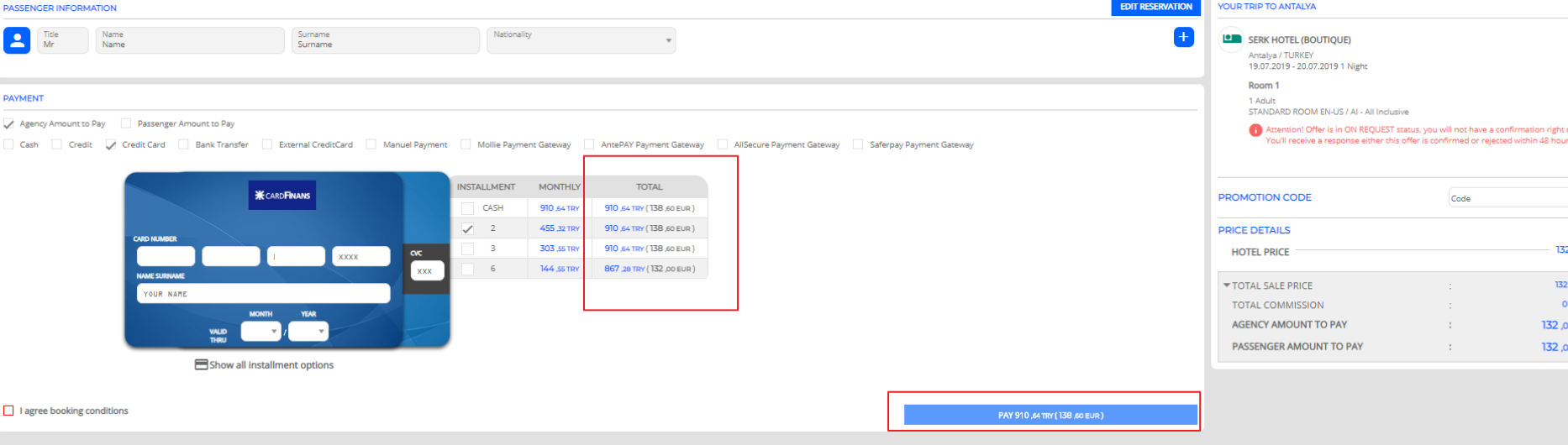Screen dimensions: 1568x445
Task: Click the CardFinans logo on card
Action: click(x=282, y=195)
